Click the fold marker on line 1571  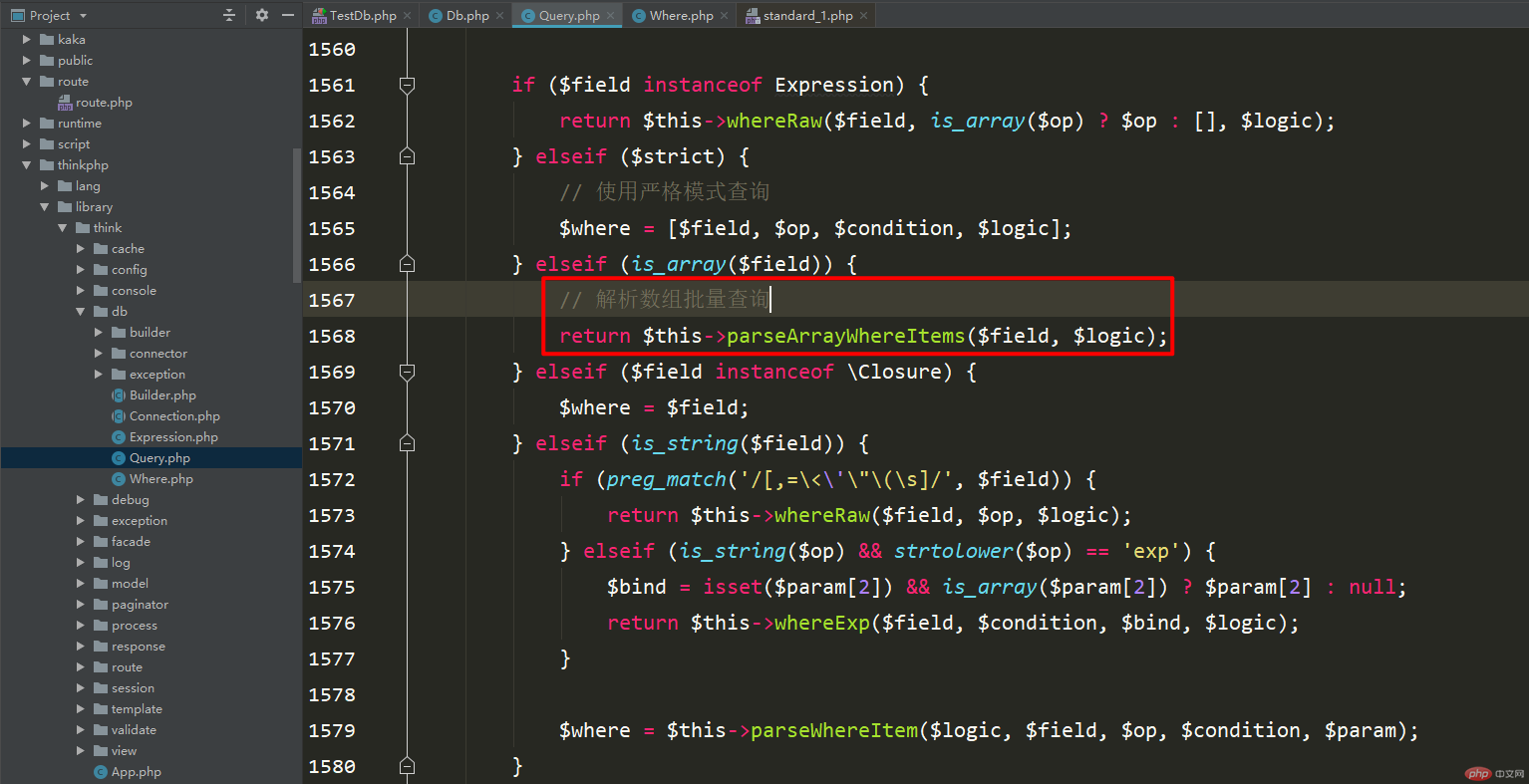coord(407,443)
